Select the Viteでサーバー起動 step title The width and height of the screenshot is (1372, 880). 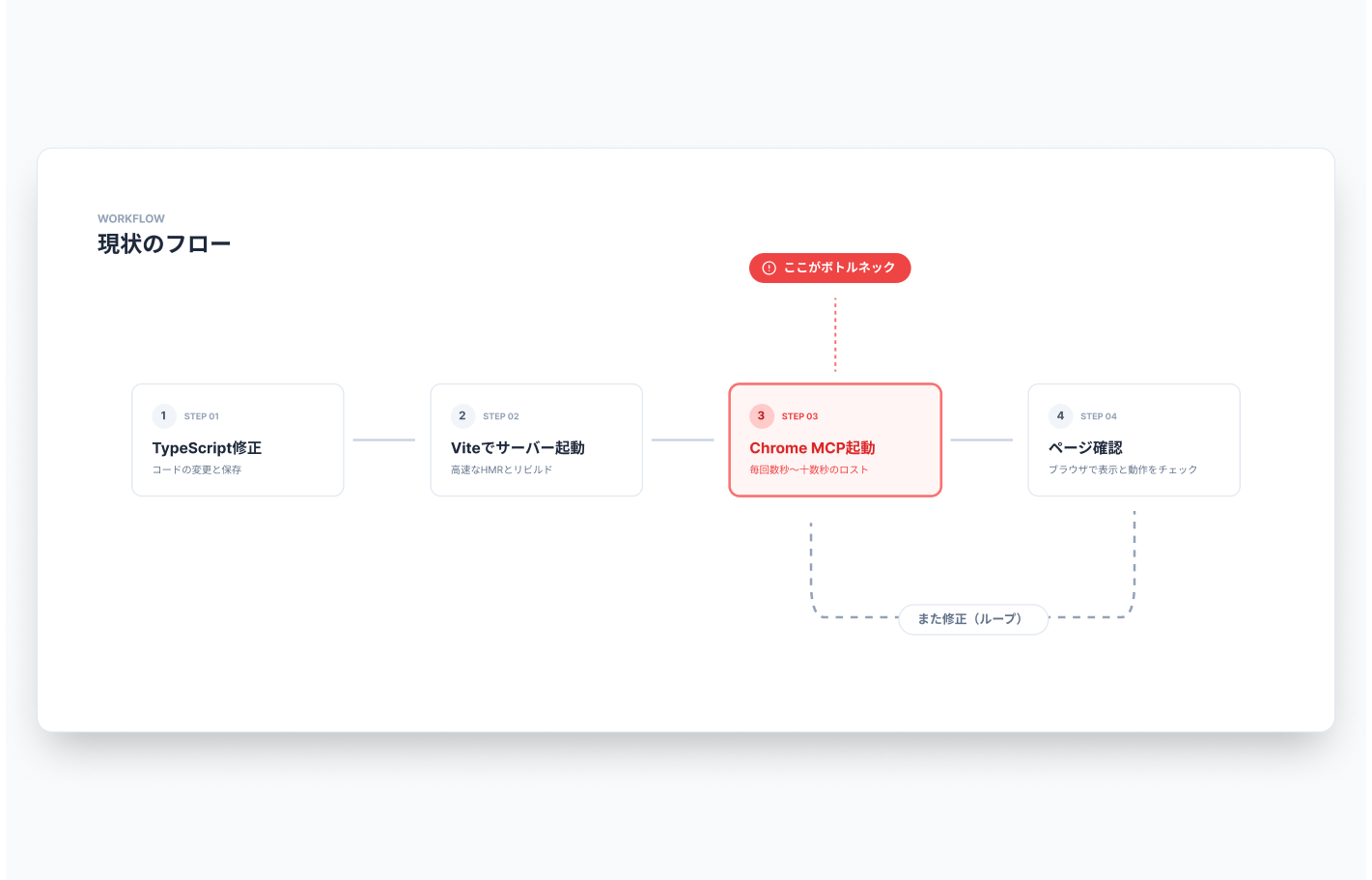[x=518, y=448]
